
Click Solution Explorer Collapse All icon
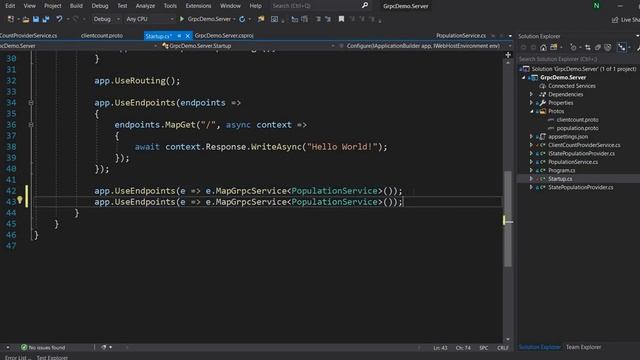tap(598, 48)
